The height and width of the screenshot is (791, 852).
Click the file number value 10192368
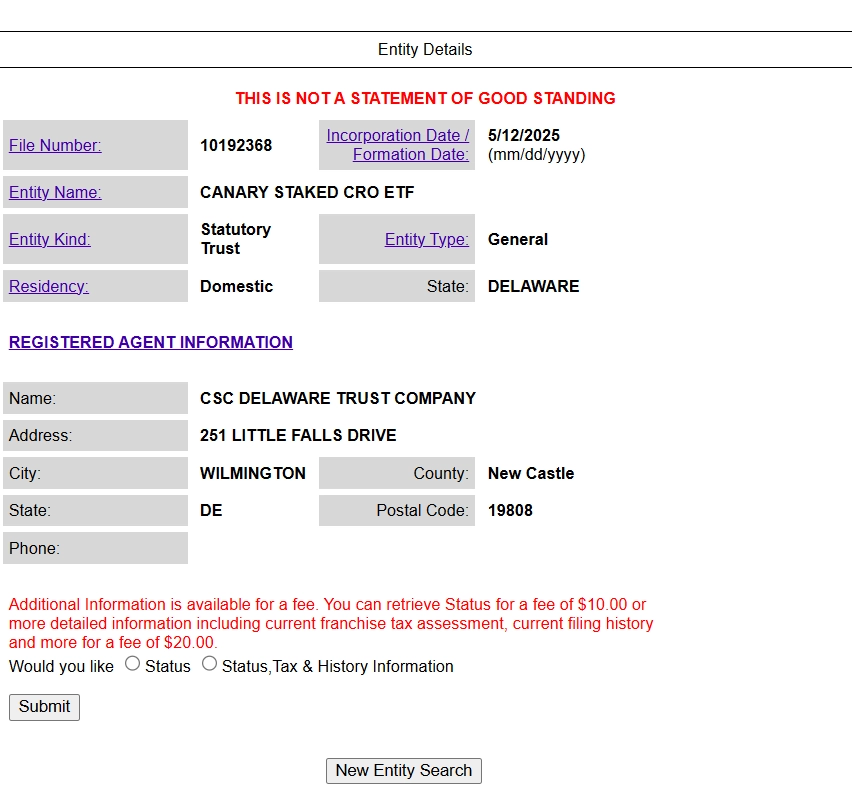[x=236, y=146]
